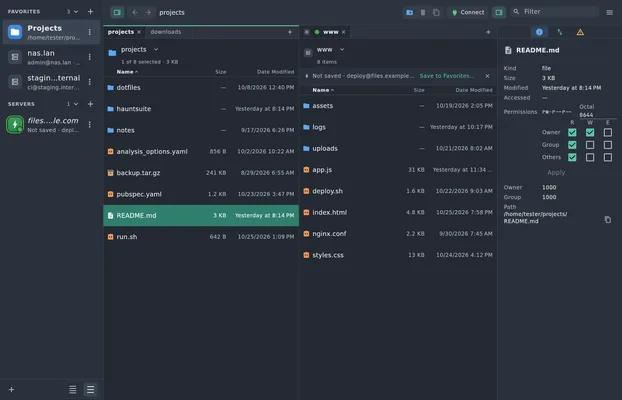Viewport: 622px width, 400px height.
Task: Open files.example.com server options menu
Action: (90, 124)
